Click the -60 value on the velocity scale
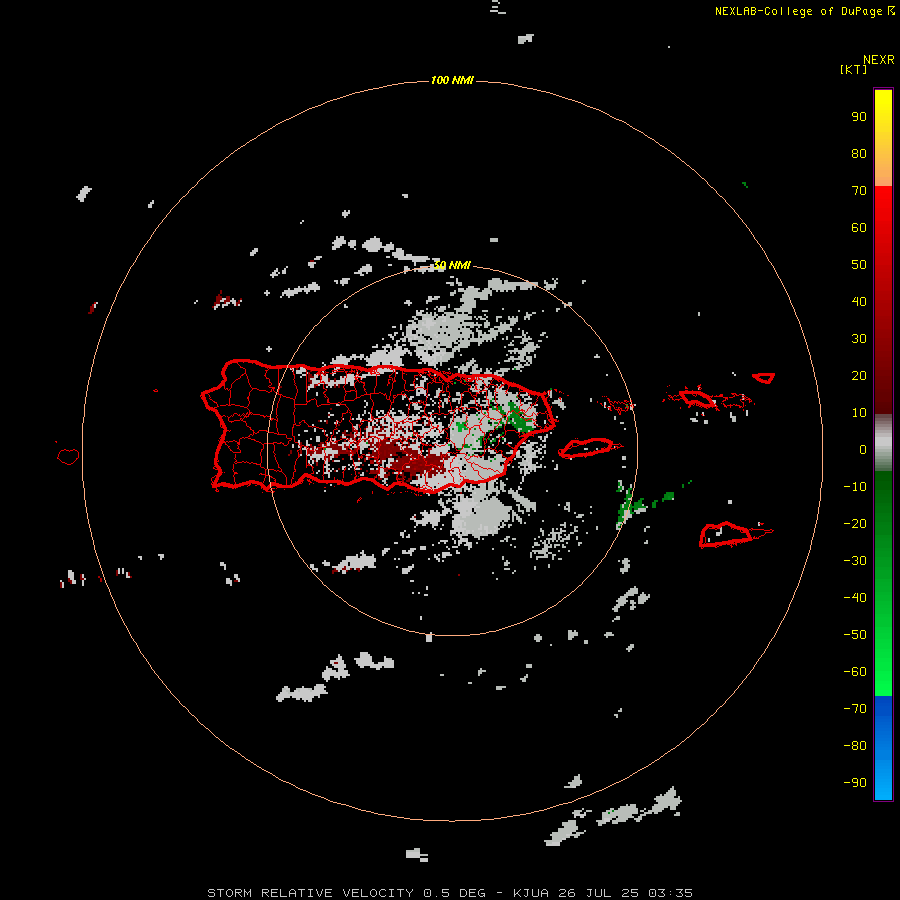Viewport: 900px width, 900px height. [855, 672]
